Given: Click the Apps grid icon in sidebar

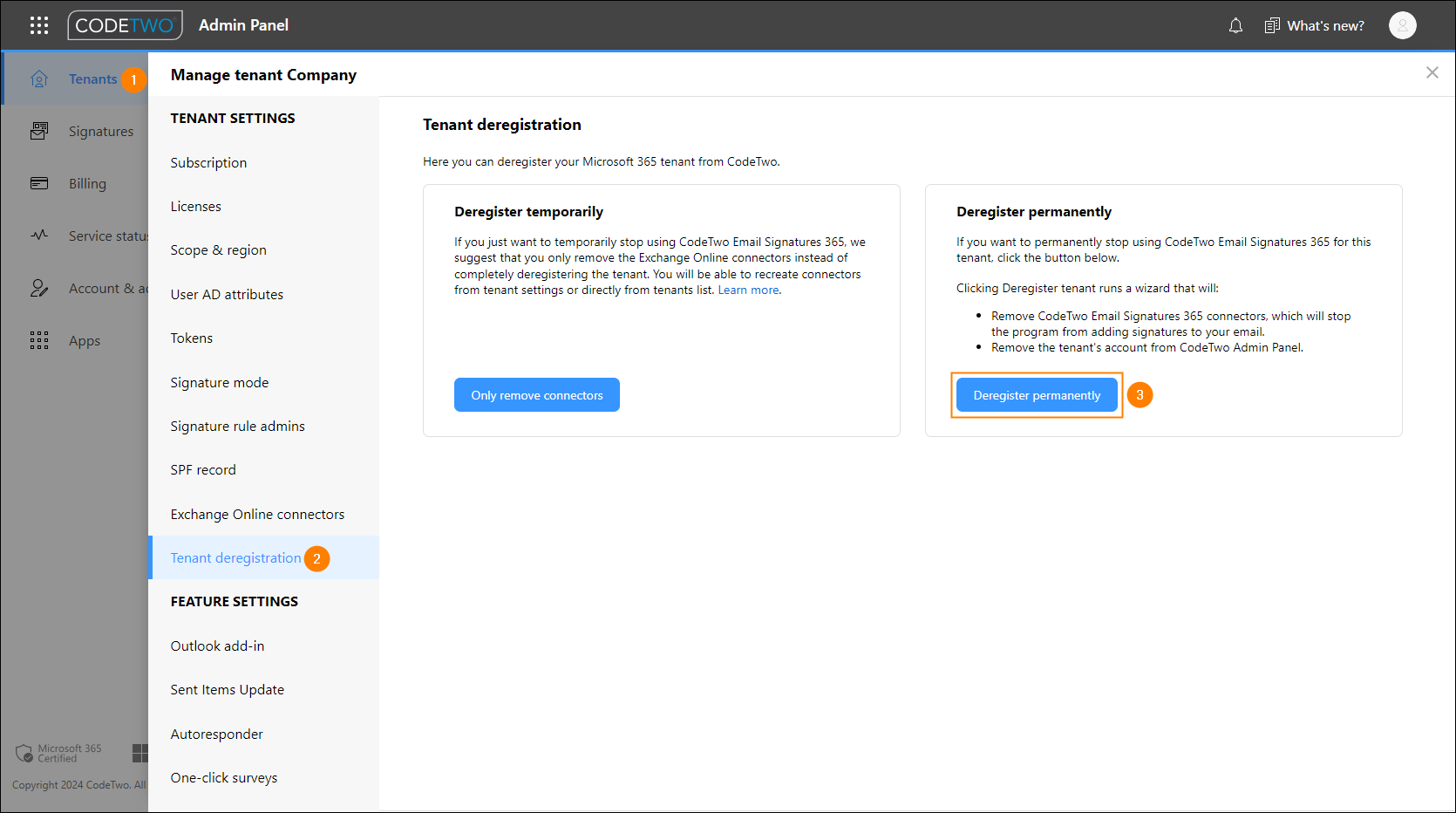Looking at the screenshot, I should 39,340.
